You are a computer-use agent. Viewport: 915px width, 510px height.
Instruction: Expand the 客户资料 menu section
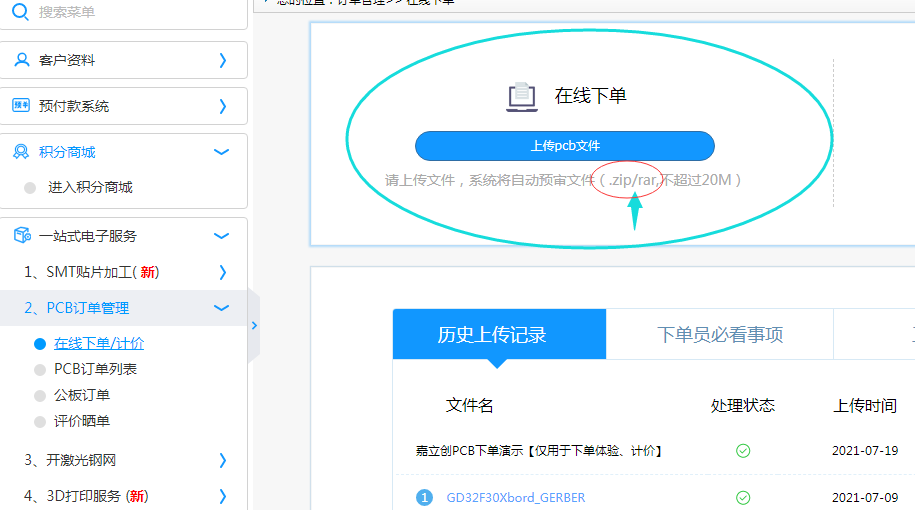(x=222, y=60)
